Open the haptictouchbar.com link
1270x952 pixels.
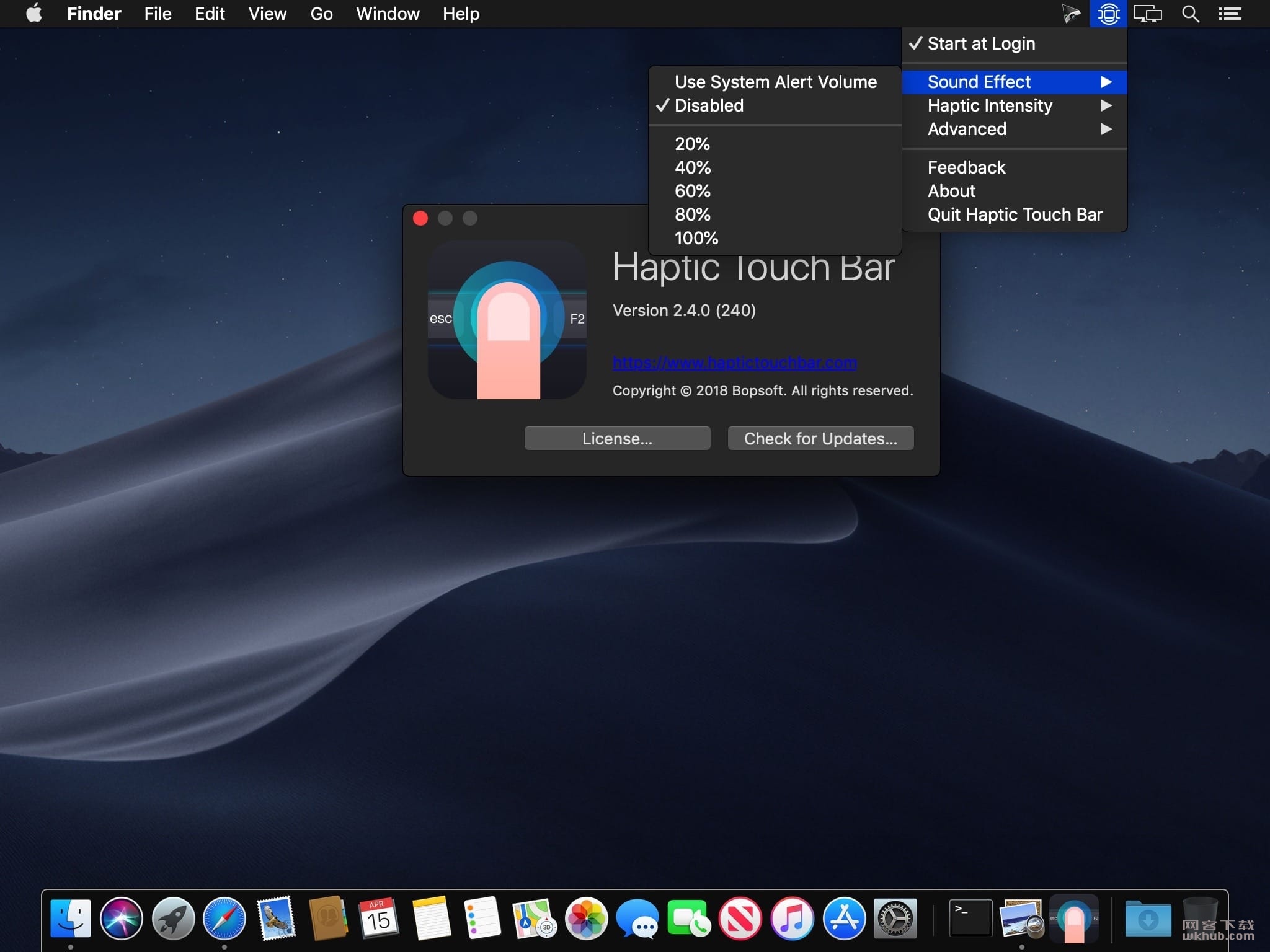[x=734, y=363]
